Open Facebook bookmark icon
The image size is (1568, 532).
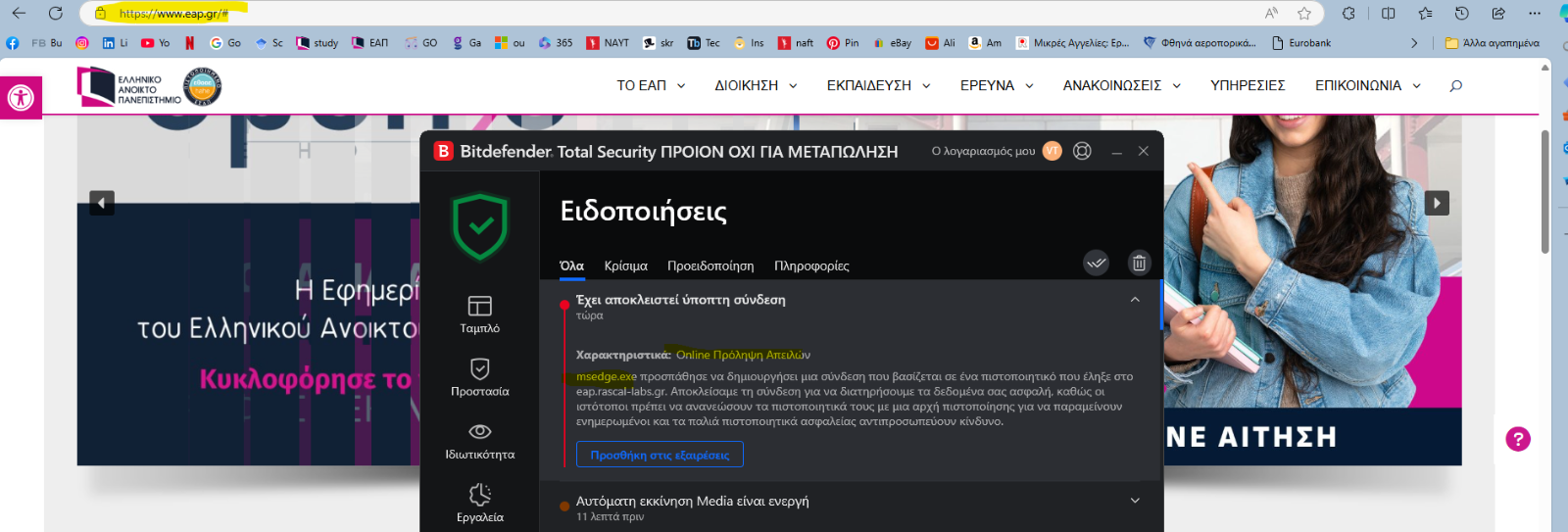pyautogui.click(x=13, y=43)
